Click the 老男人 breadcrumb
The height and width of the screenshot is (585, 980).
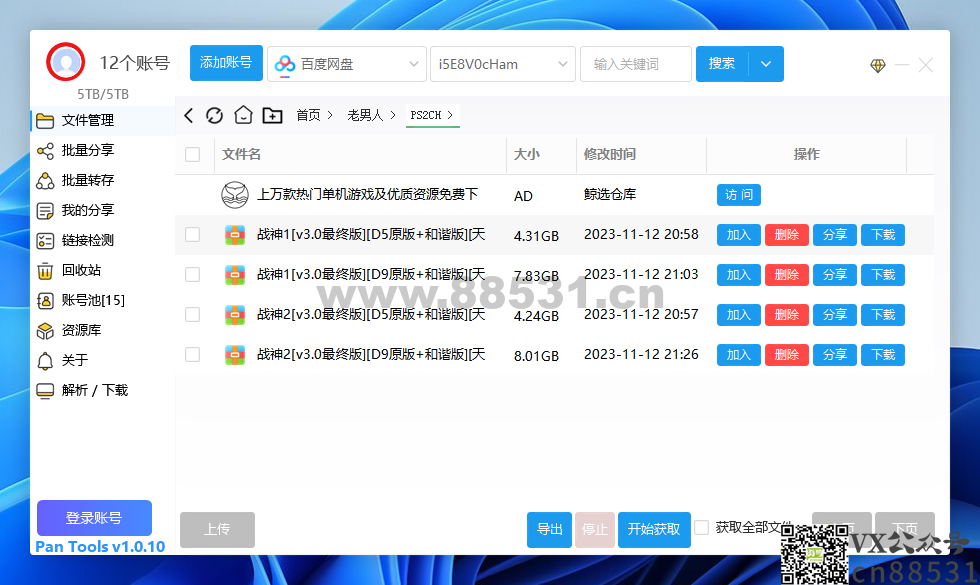click(365, 115)
